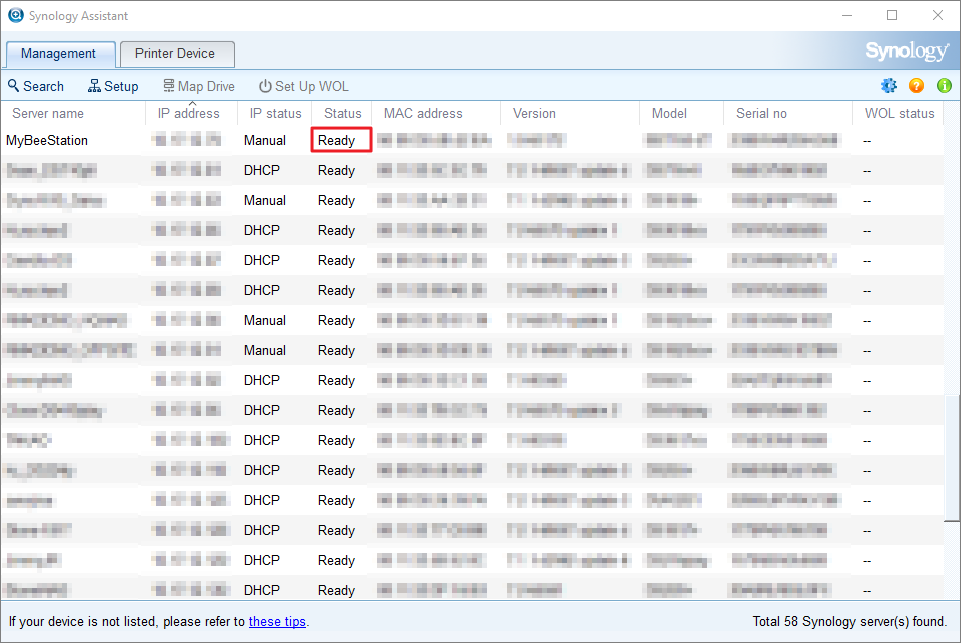This screenshot has height=643, width=961.
Task: Open the "these tips" link
Action: (x=277, y=621)
